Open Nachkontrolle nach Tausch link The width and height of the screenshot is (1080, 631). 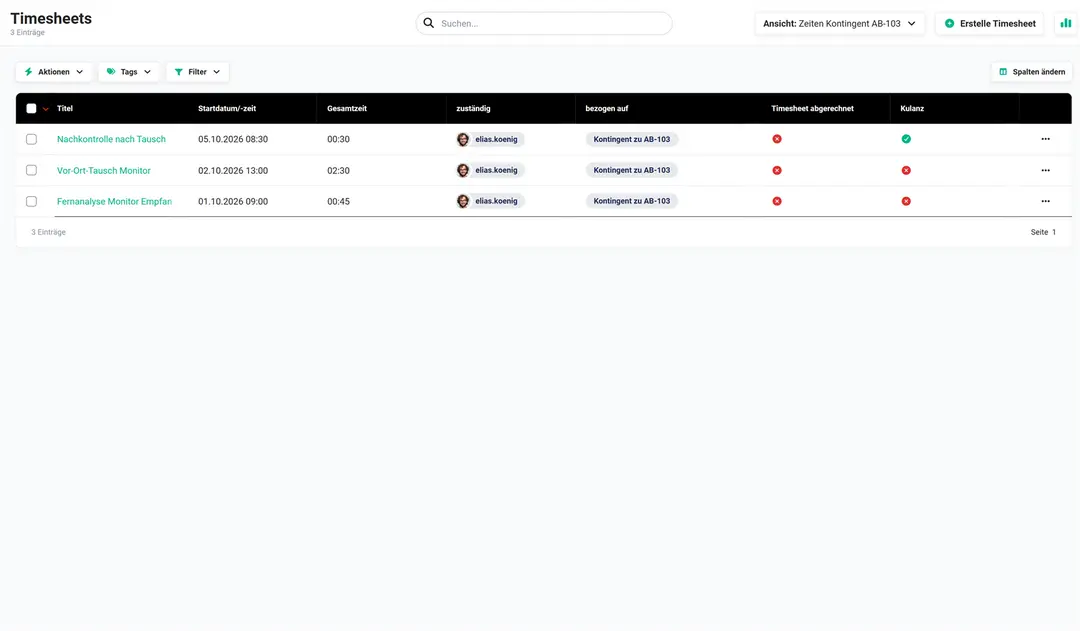(112, 139)
